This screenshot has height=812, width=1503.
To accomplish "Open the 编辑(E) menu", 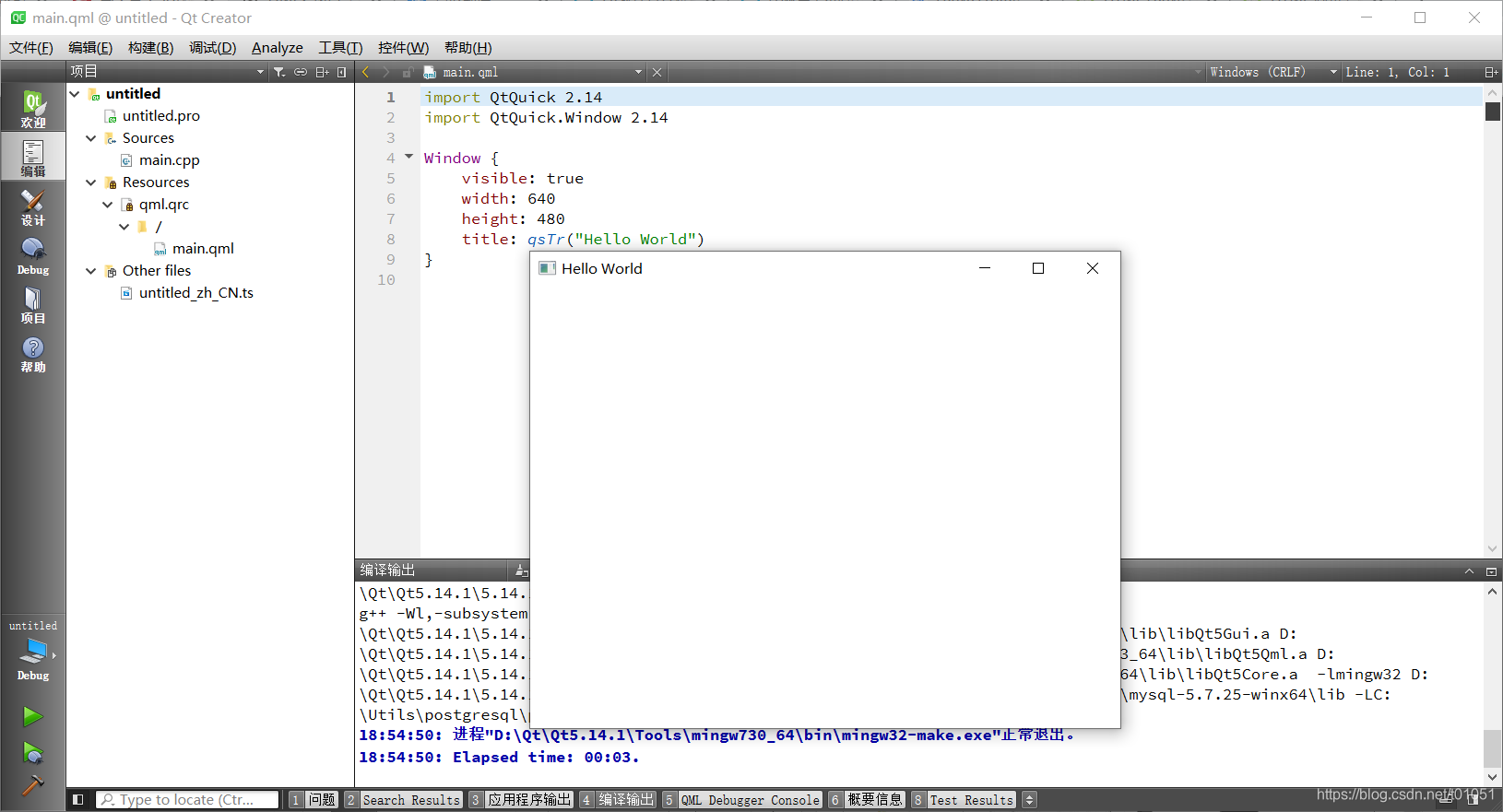I will (x=90, y=48).
